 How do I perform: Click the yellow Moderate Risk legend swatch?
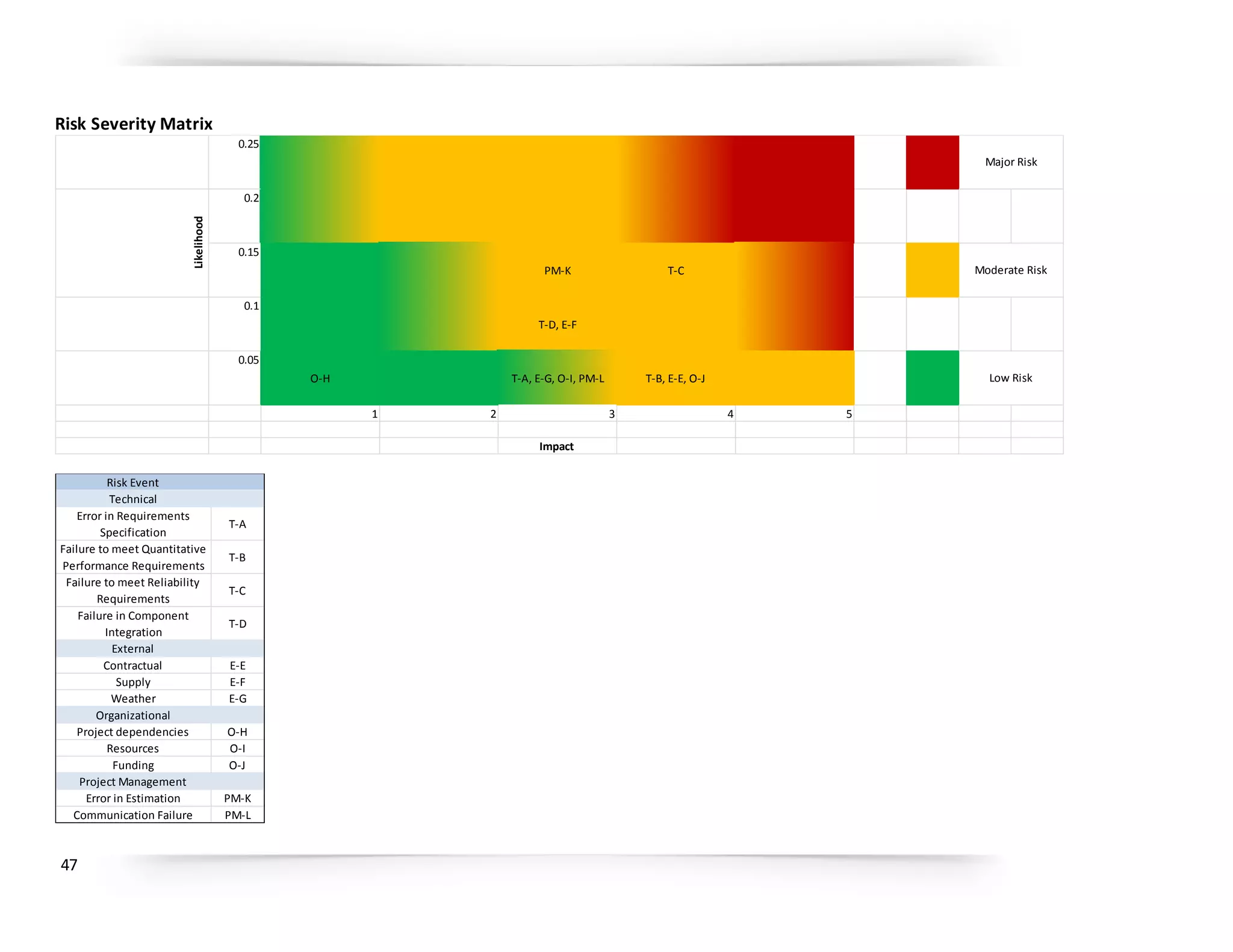click(932, 270)
